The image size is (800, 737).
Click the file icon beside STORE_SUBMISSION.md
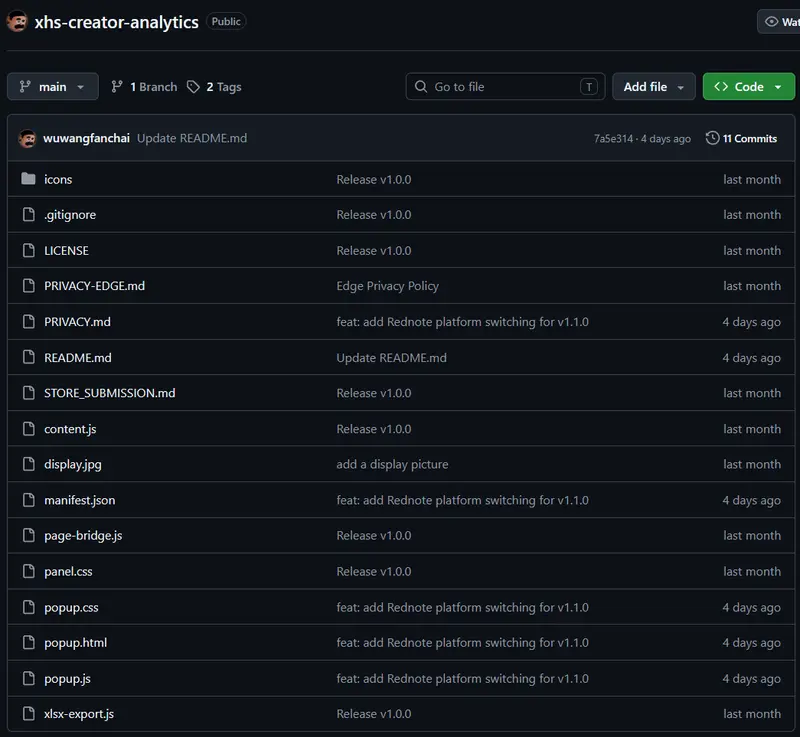tap(29, 393)
